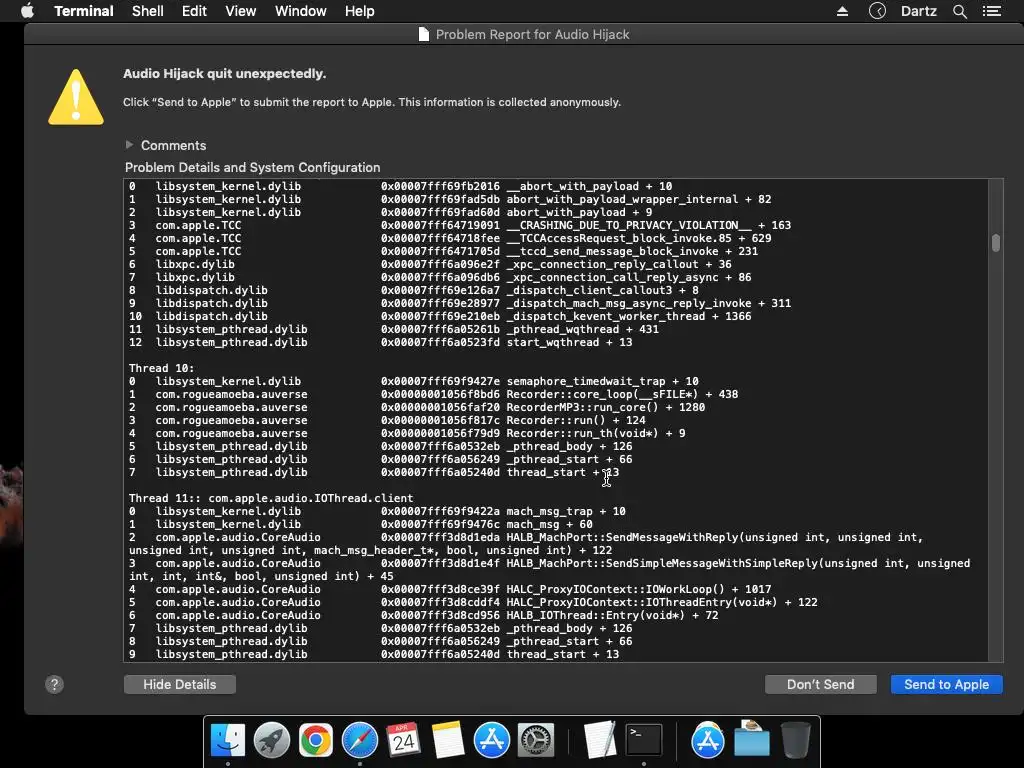The image size is (1024, 768).
Task: Open Google Chrome from the Dock
Action: pyautogui.click(x=315, y=741)
